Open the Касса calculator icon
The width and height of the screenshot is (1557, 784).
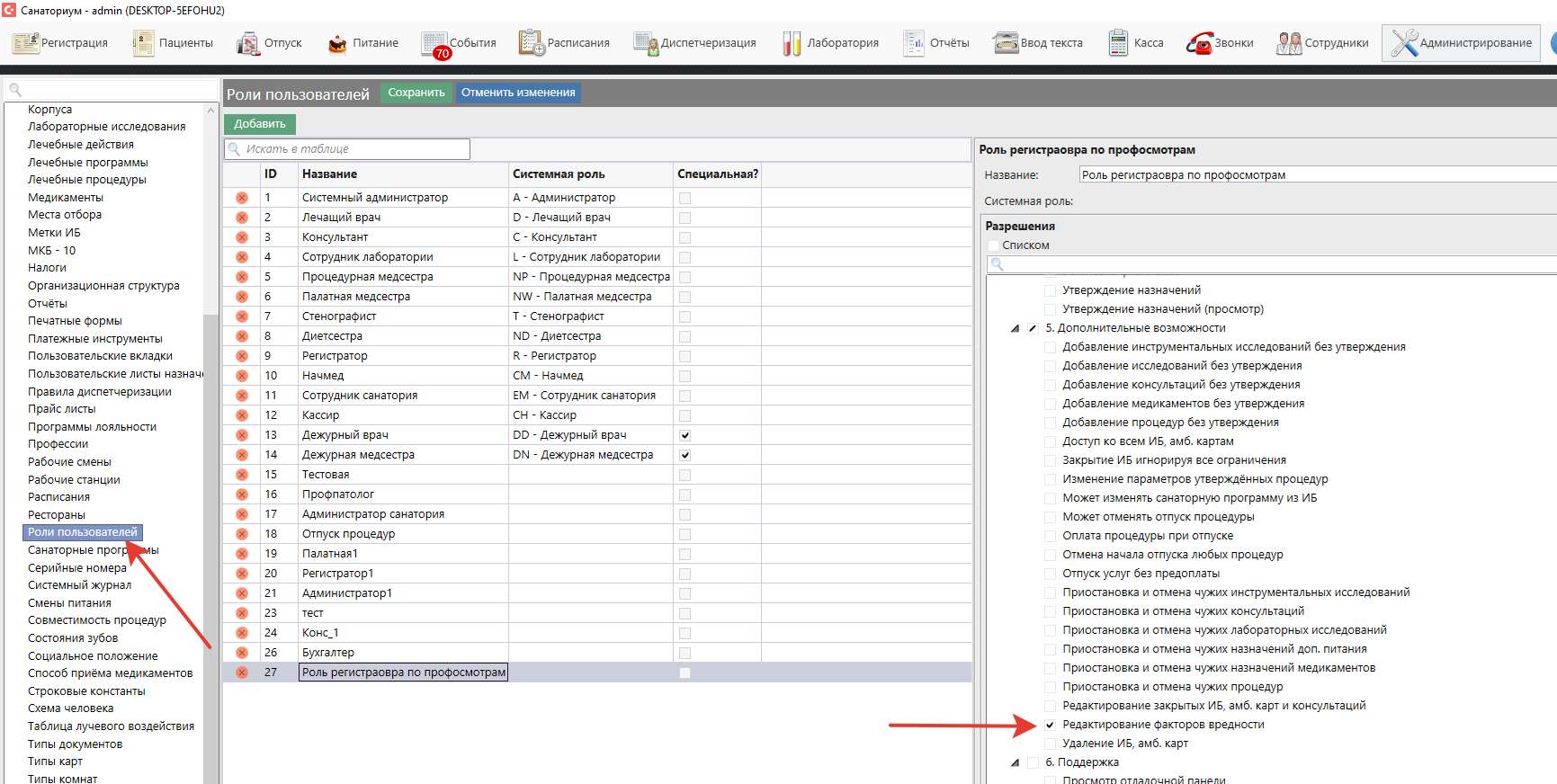(x=1118, y=43)
